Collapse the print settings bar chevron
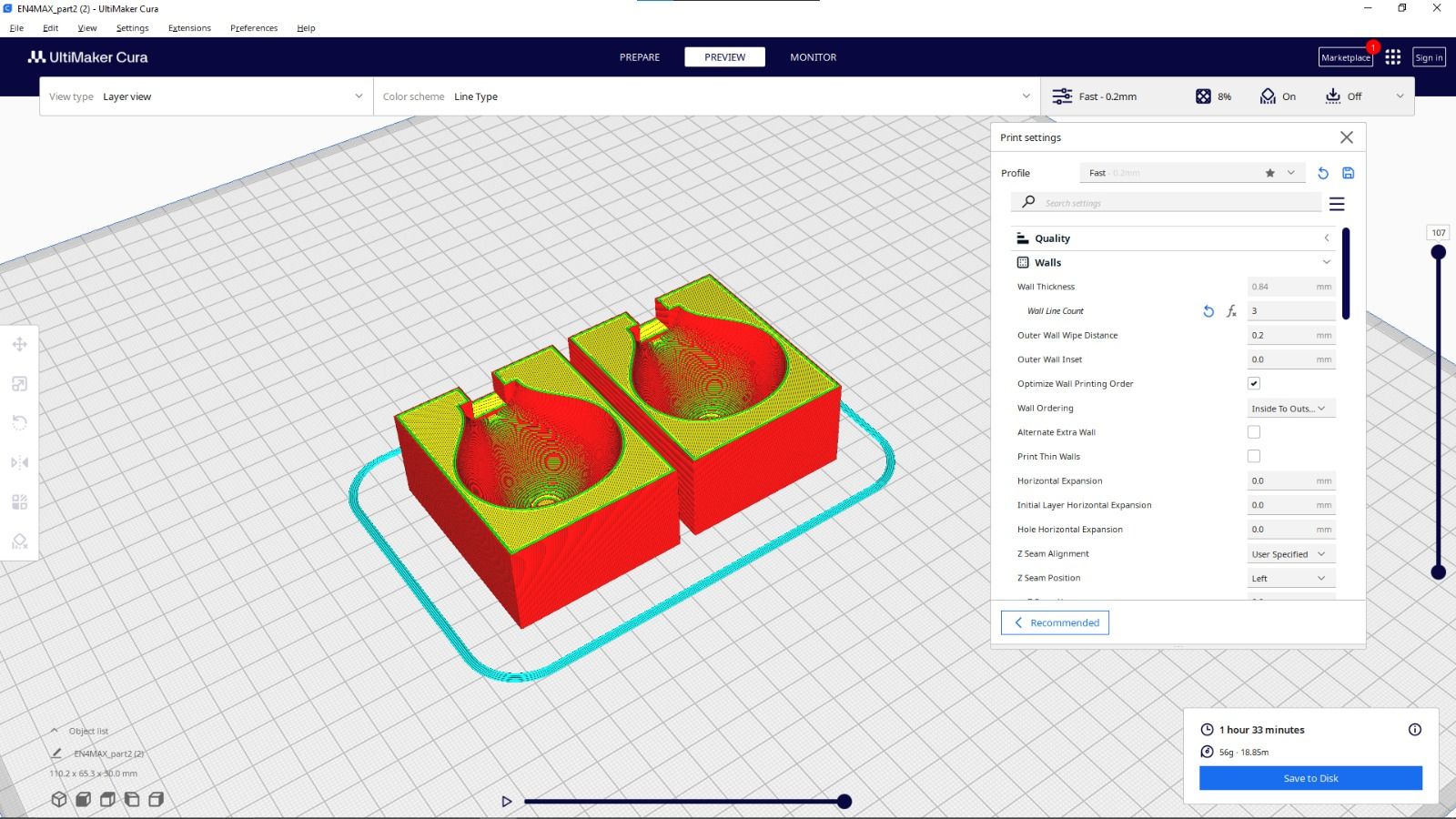Viewport: 1456px width, 819px height. (x=1400, y=96)
